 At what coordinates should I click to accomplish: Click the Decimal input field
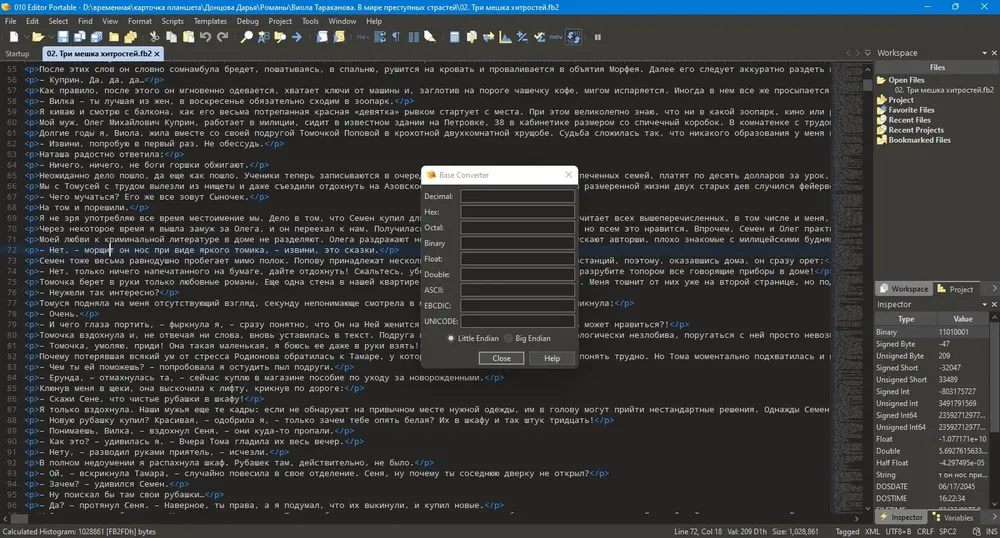pos(517,196)
